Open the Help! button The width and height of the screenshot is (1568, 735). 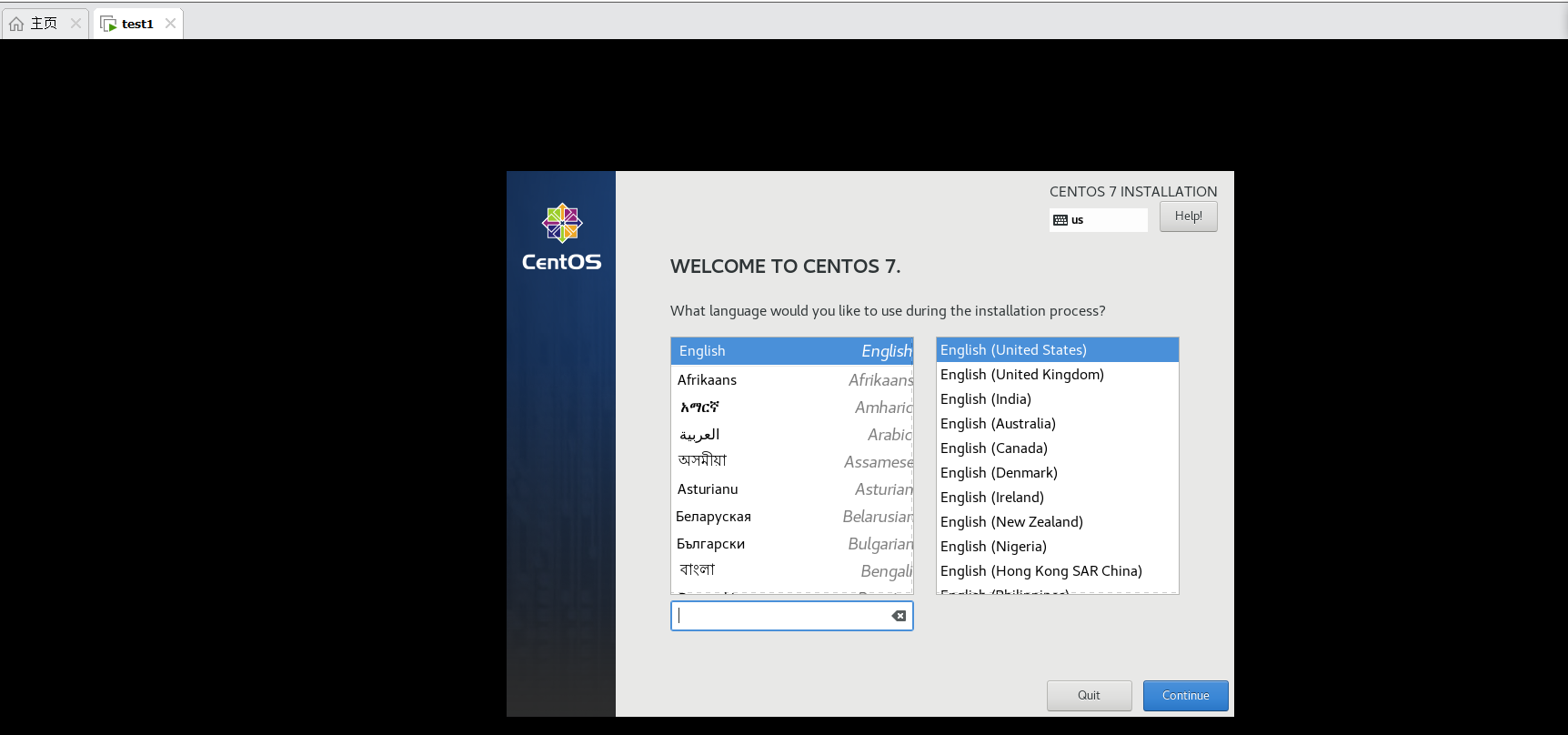pos(1188,216)
